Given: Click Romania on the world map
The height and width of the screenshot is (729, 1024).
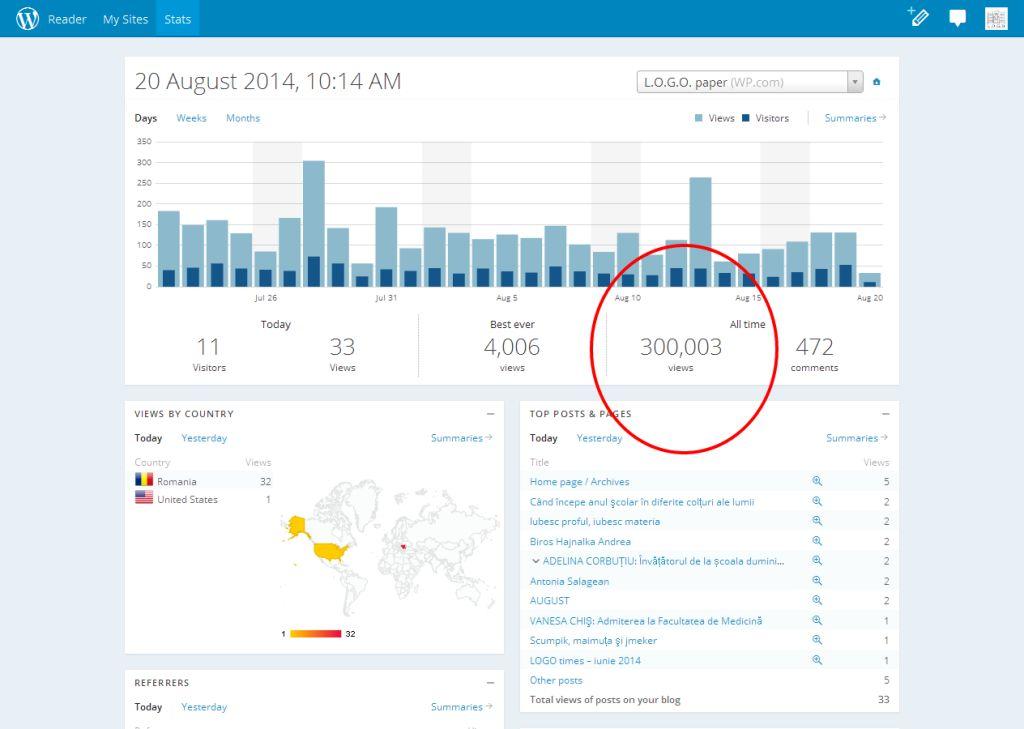Looking at the screenshot, I should (404, 546).
